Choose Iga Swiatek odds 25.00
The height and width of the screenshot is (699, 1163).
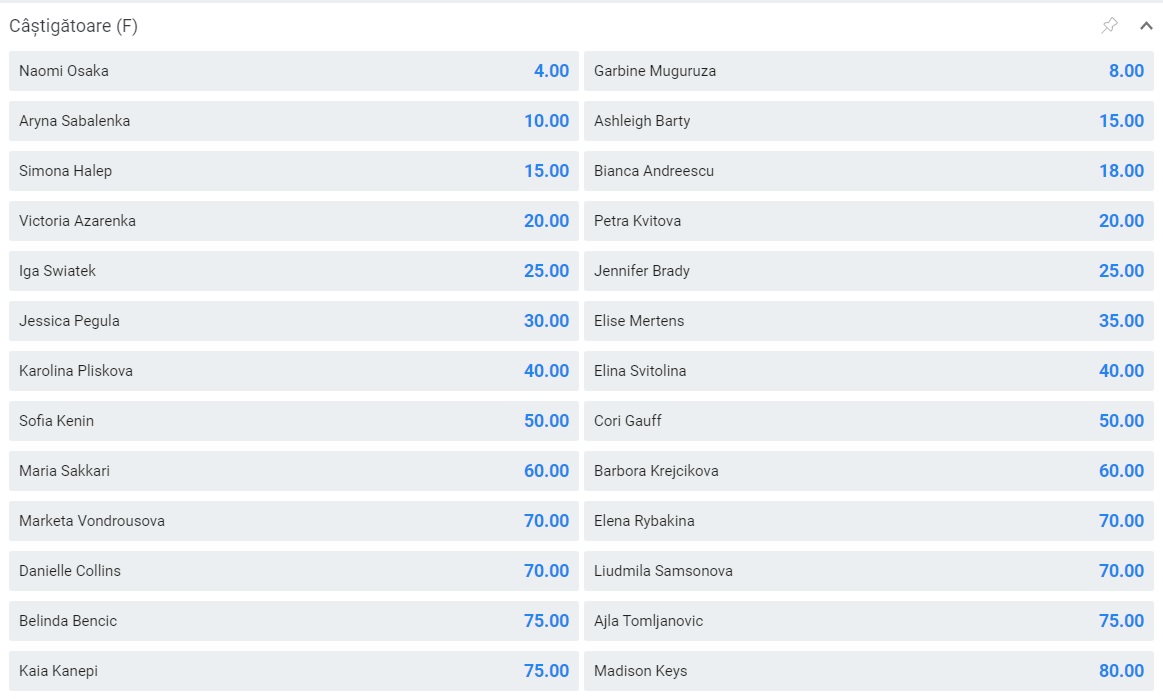293,271
